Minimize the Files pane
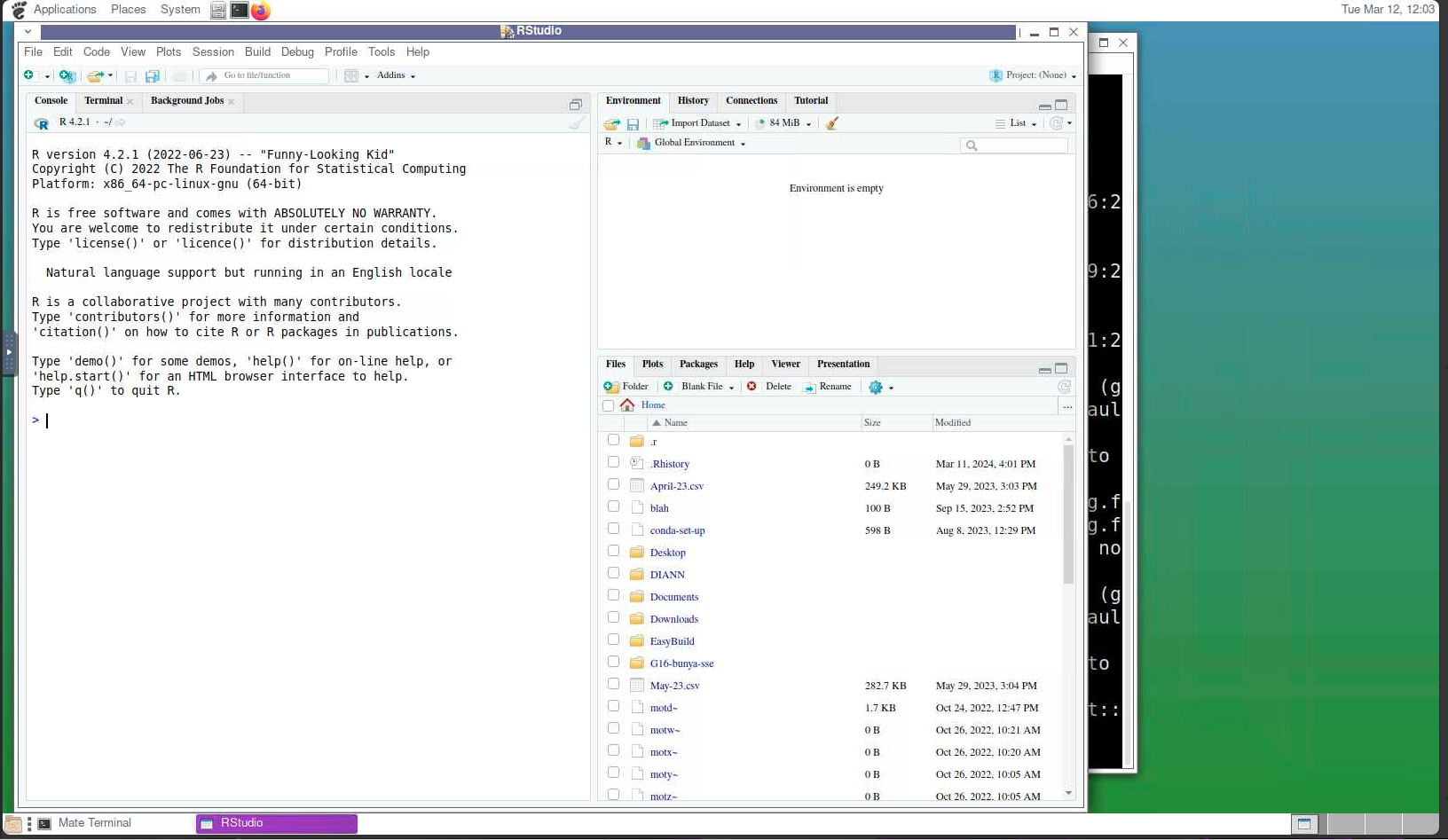Image resolution: width=1448 pixels, height=840 pixels. tap(1044, 369)
